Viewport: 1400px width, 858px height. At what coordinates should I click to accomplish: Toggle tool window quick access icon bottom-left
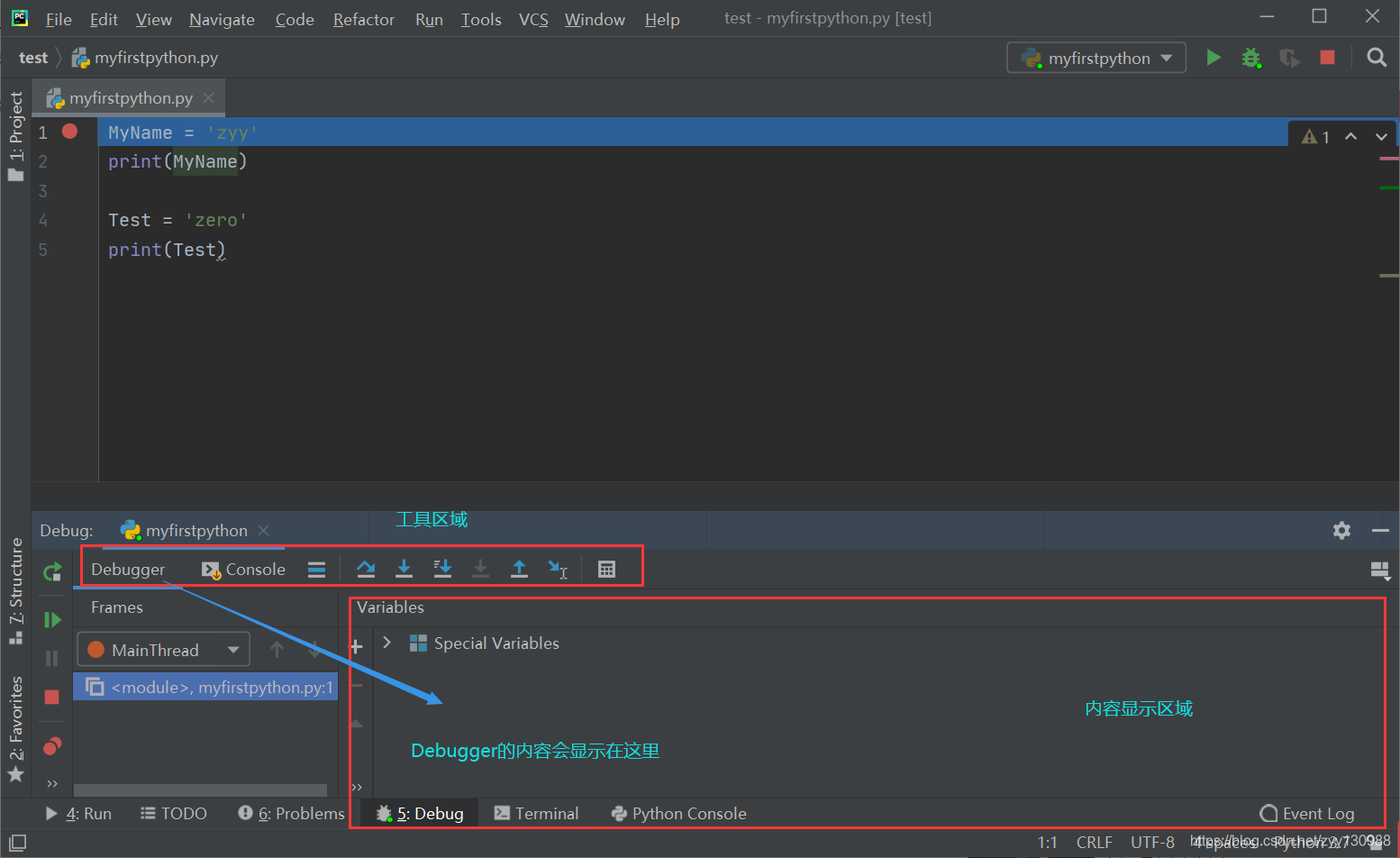coord(17,844)
